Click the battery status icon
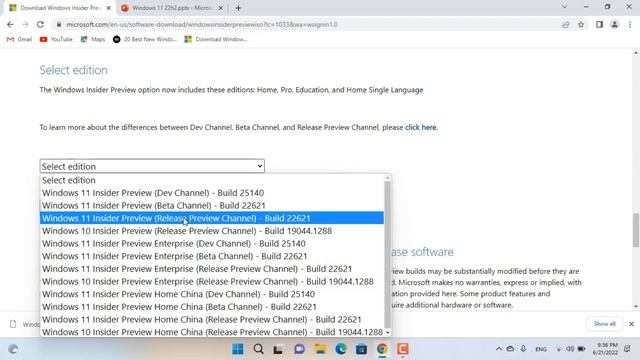 tap(581, 349)
